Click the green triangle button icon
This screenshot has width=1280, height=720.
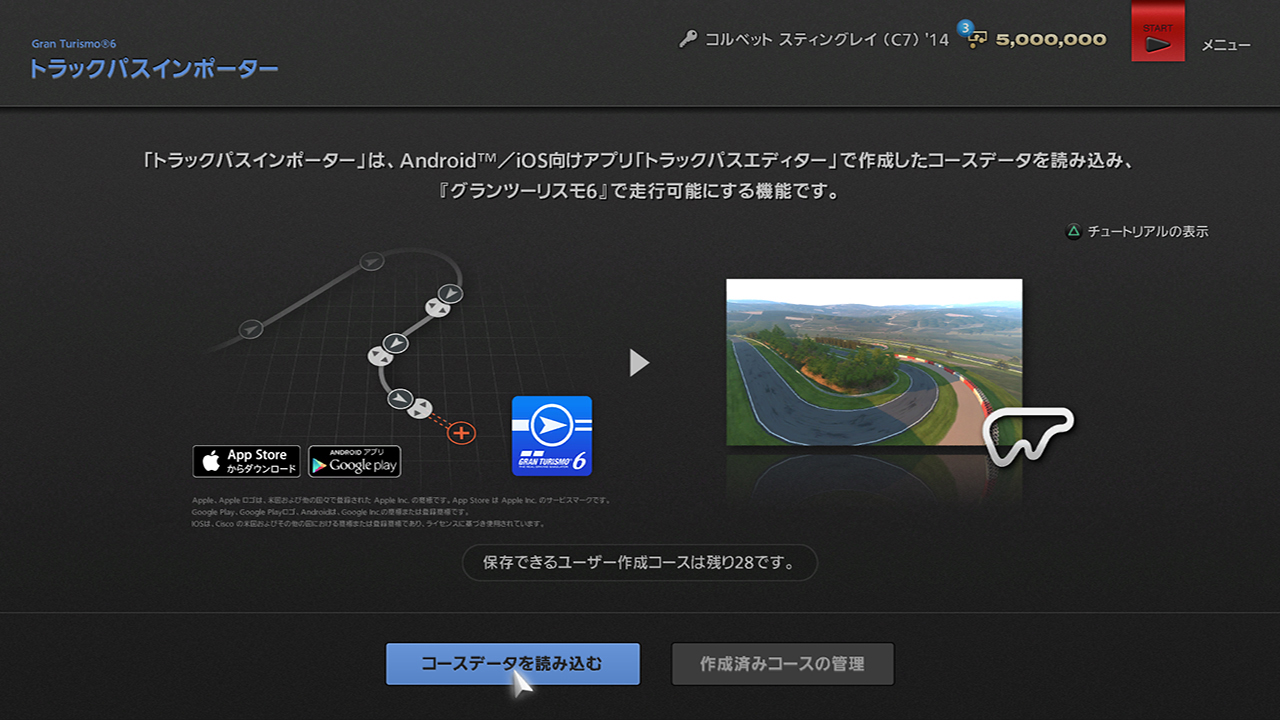[x=1073, y=231]
